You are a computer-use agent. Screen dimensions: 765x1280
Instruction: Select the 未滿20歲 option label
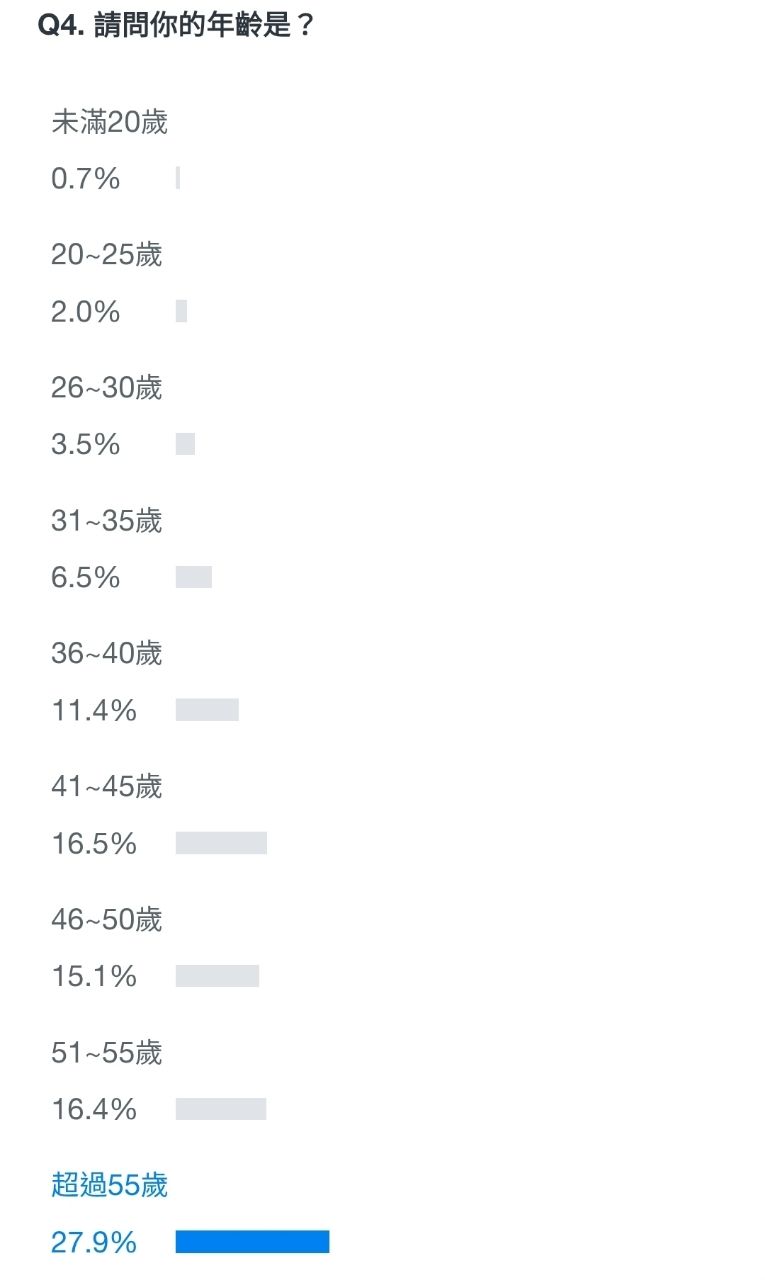click(x=109, y=122)
